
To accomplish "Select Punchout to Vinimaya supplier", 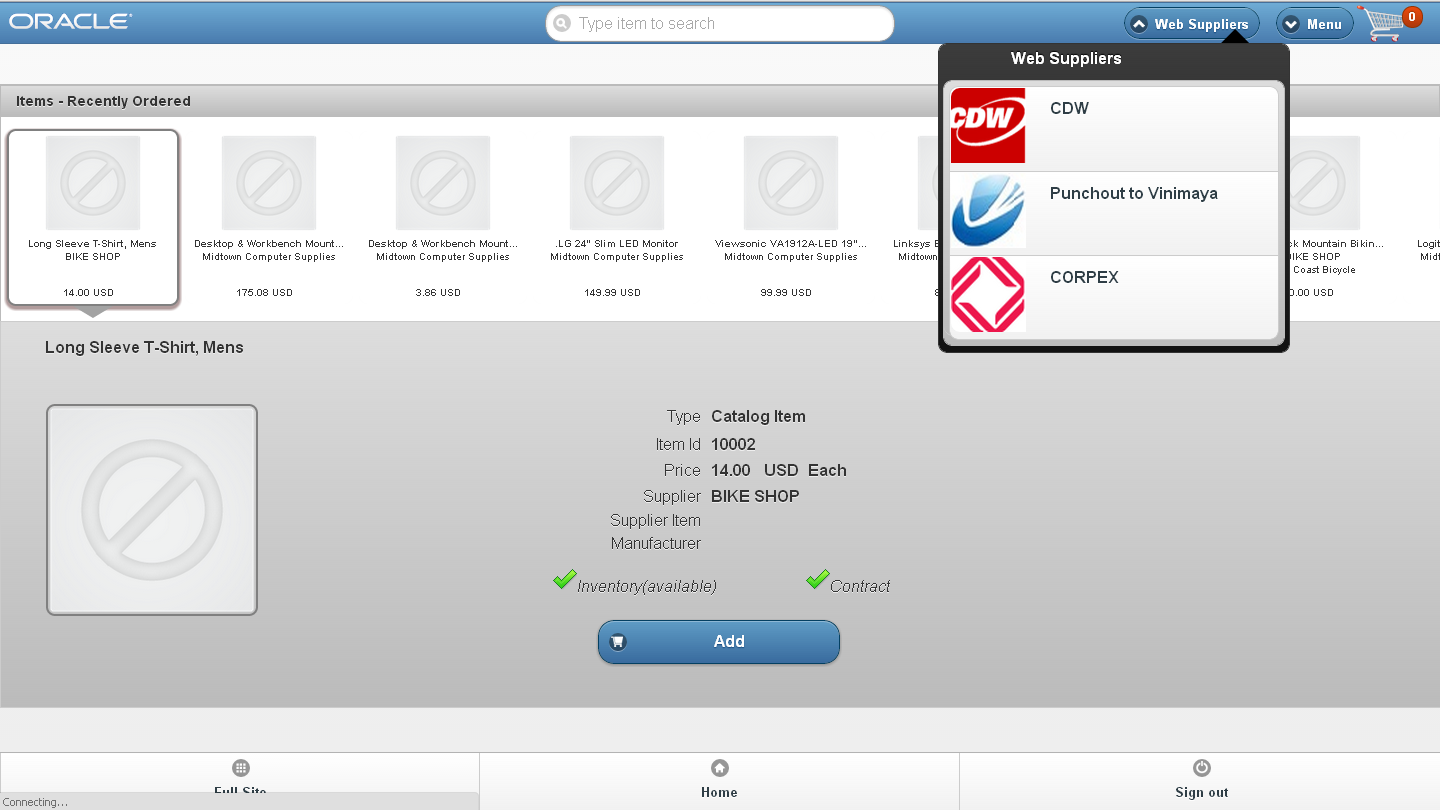I will pyautogui.click(x=1113, y=213).
